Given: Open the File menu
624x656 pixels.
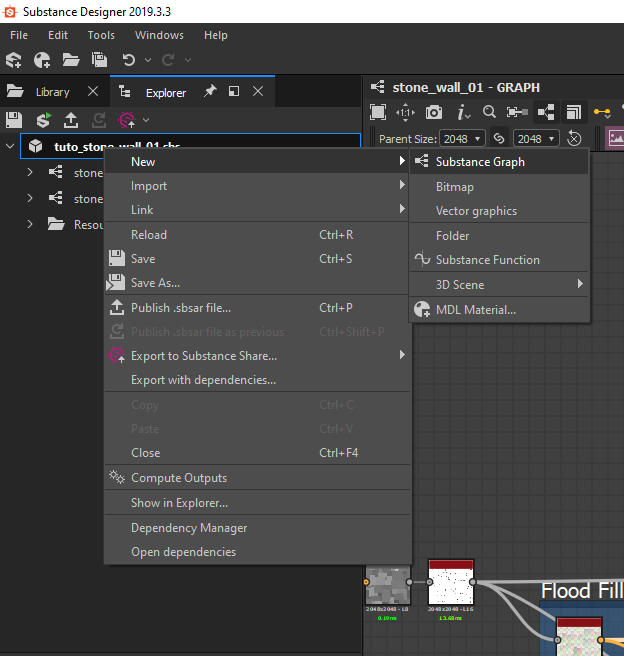Looking at the screenshot, I should pos(19,35).
